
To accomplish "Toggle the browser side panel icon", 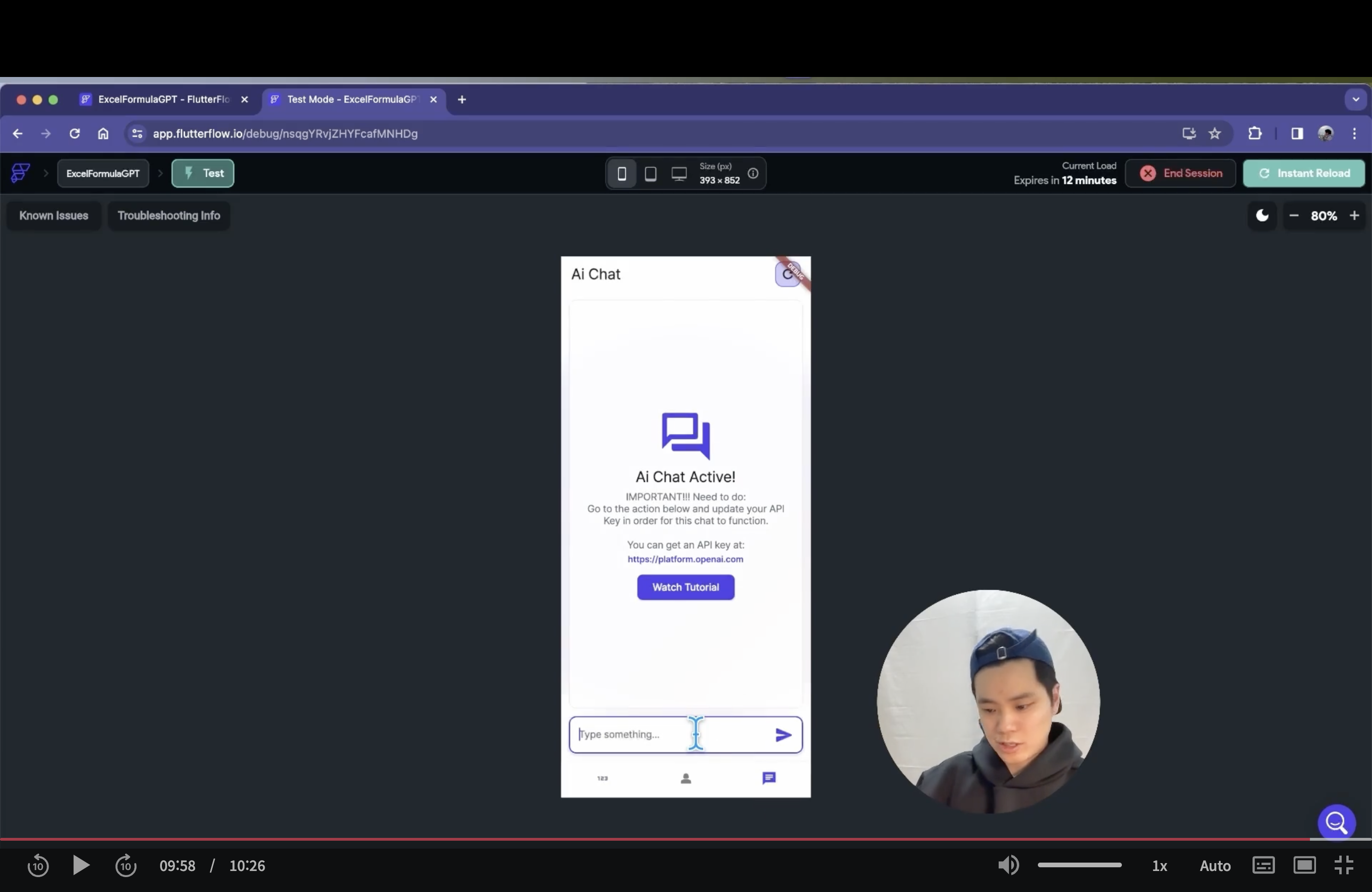I will click(x=1296, y=134).
